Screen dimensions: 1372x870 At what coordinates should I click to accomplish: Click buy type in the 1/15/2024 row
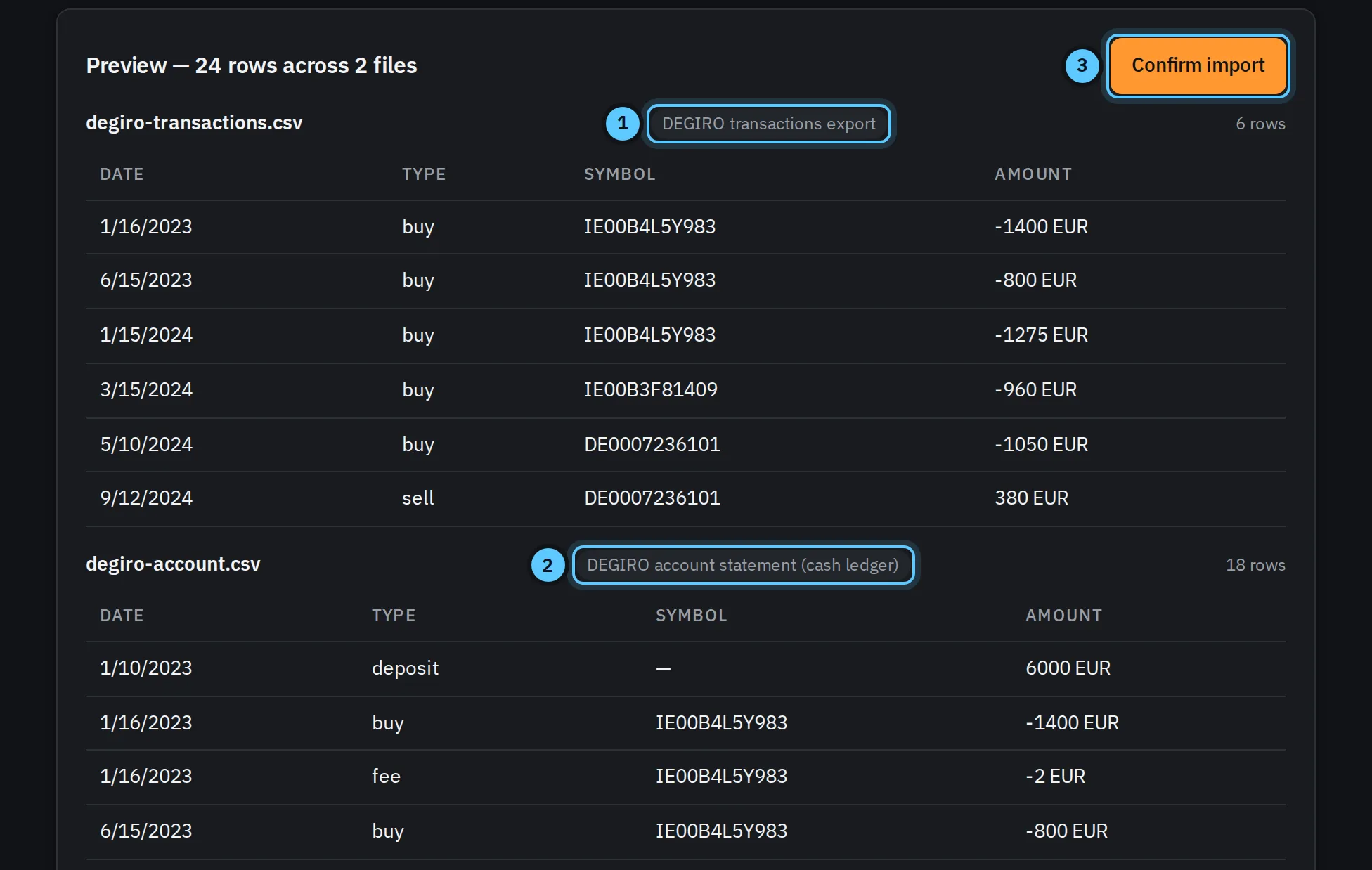pos(418,335)
